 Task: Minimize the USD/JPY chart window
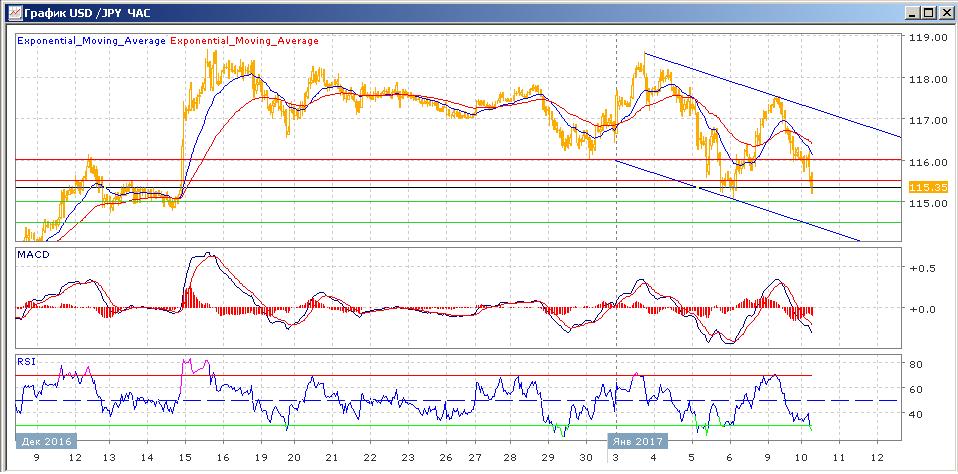pos(912,13)
